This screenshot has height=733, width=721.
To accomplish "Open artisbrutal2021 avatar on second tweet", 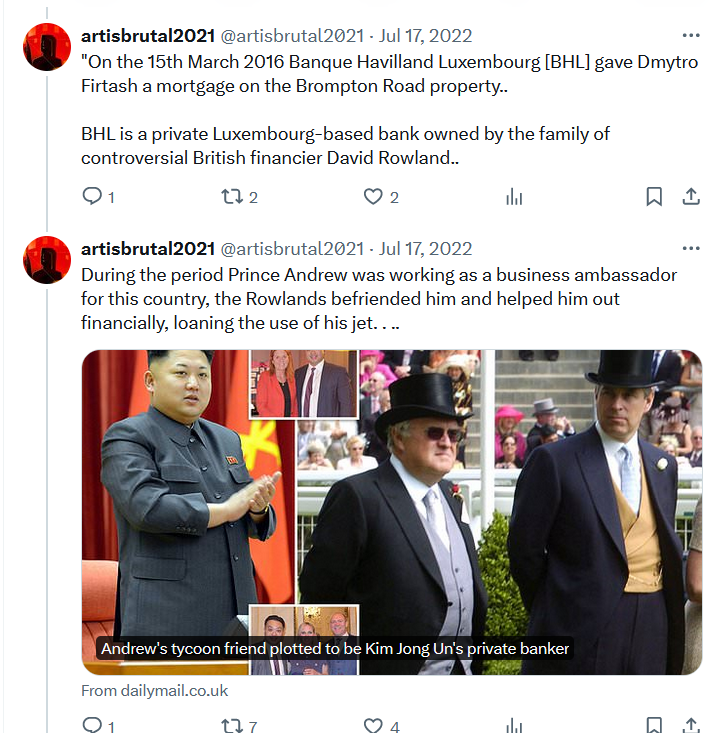I will (x=47, y=260).
